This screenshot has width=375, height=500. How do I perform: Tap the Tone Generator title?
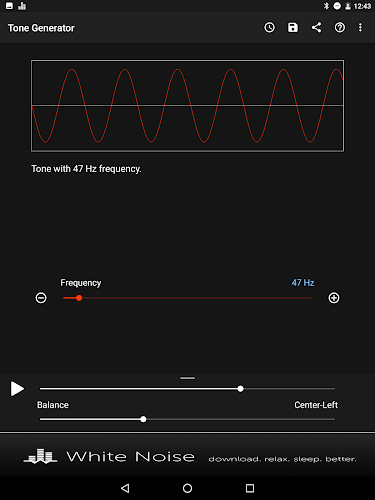click(41, 28)
